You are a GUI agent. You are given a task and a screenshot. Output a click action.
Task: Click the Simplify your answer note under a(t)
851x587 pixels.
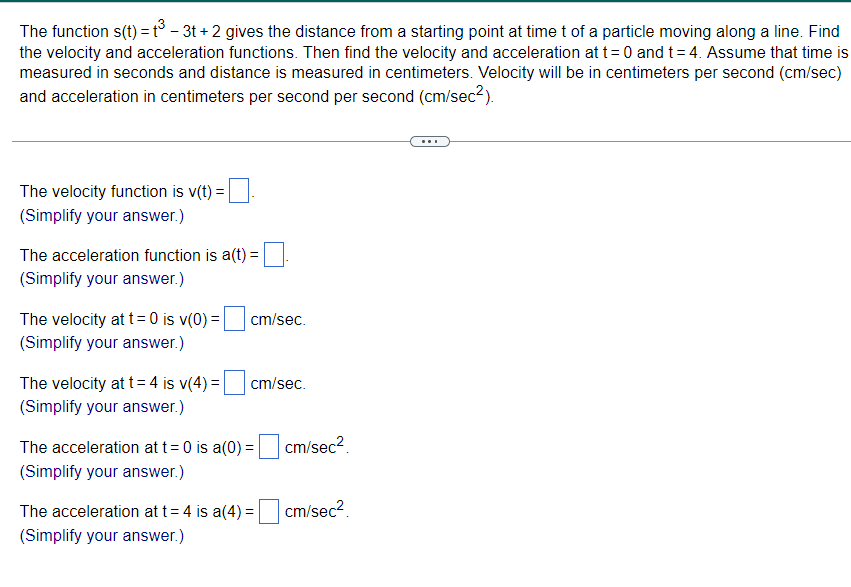[100, 279]
